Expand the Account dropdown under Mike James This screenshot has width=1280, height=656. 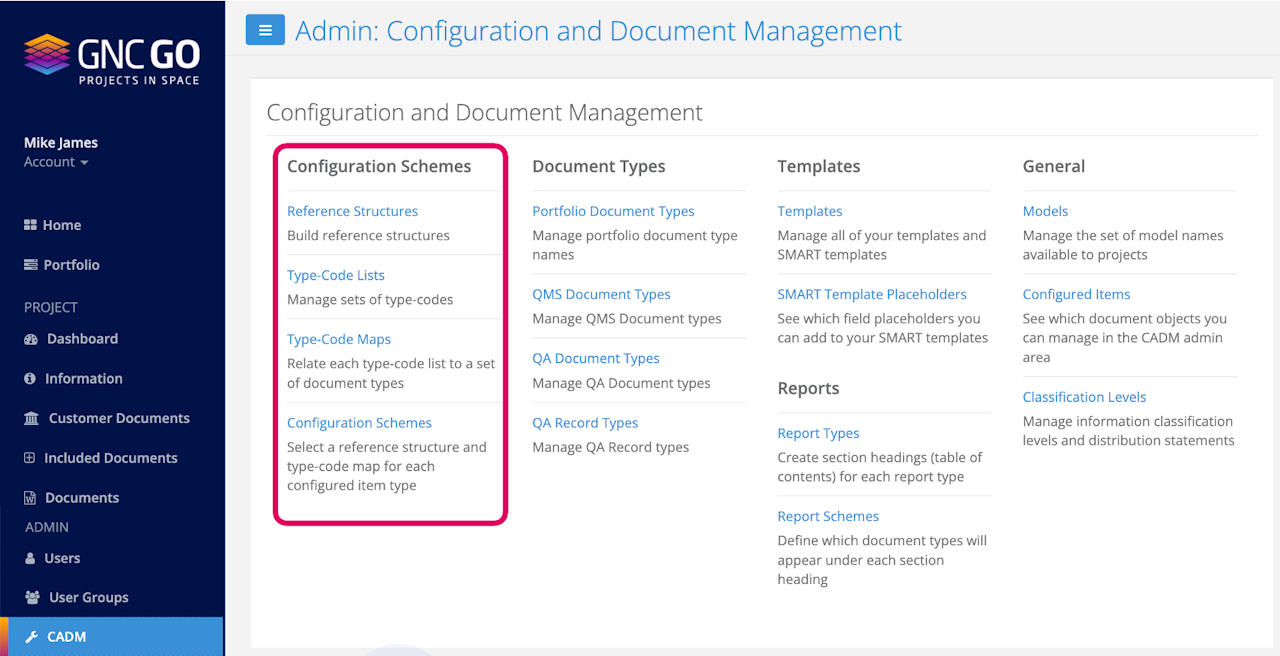56,162
